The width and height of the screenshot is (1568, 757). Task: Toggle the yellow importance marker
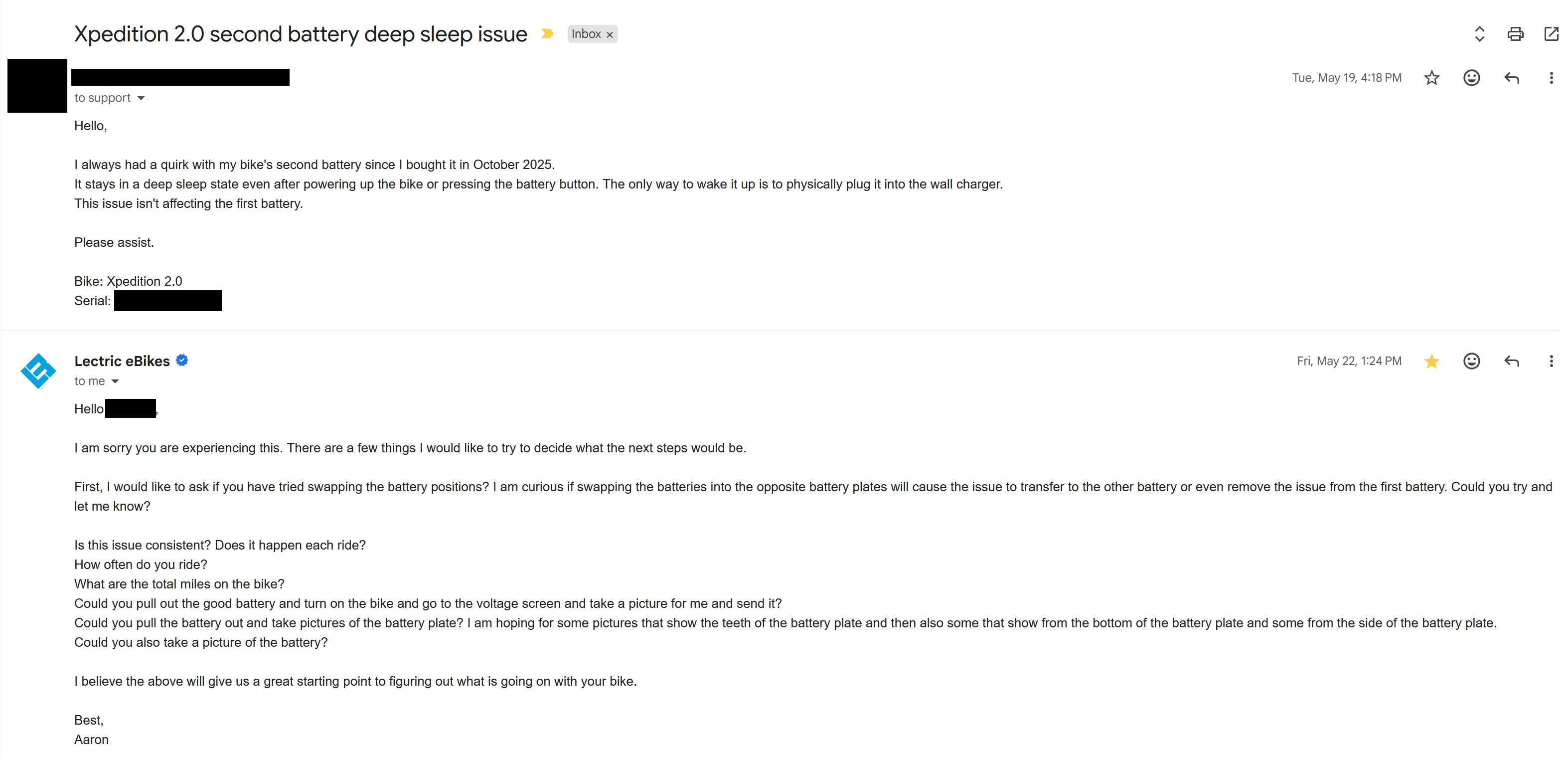(x=547, y=33)
